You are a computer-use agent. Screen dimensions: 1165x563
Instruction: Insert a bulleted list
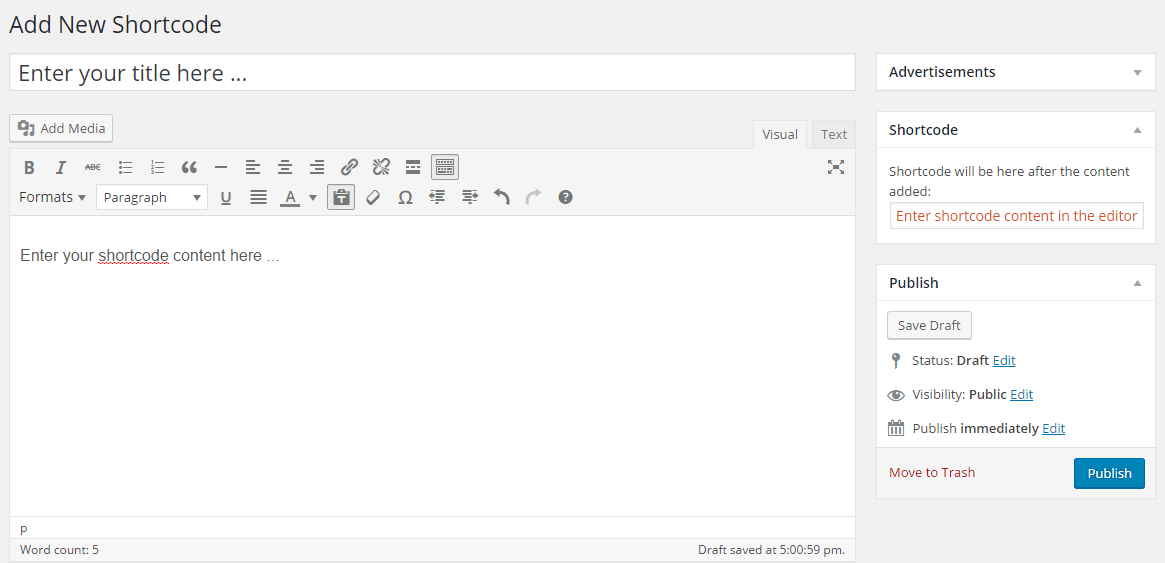pyautogui.click(x=126, y=167)
